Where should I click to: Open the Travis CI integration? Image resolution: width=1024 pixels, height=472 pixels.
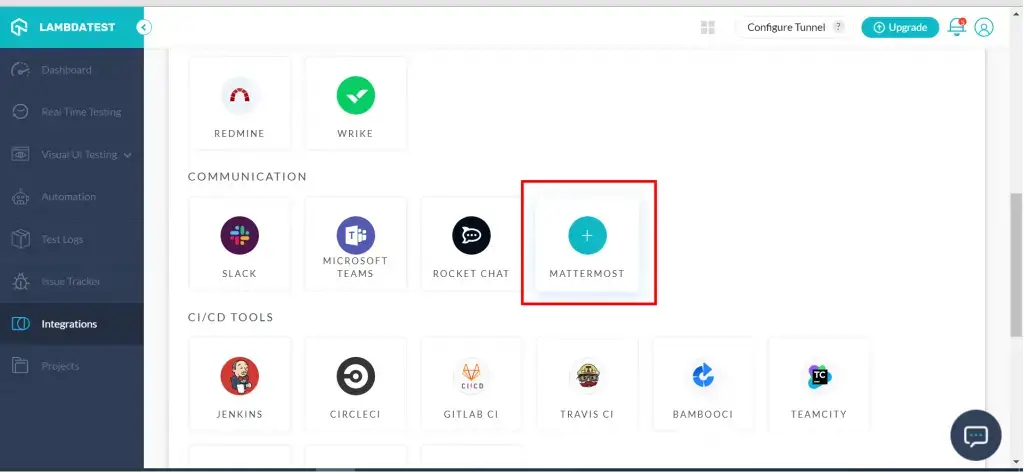587,376
